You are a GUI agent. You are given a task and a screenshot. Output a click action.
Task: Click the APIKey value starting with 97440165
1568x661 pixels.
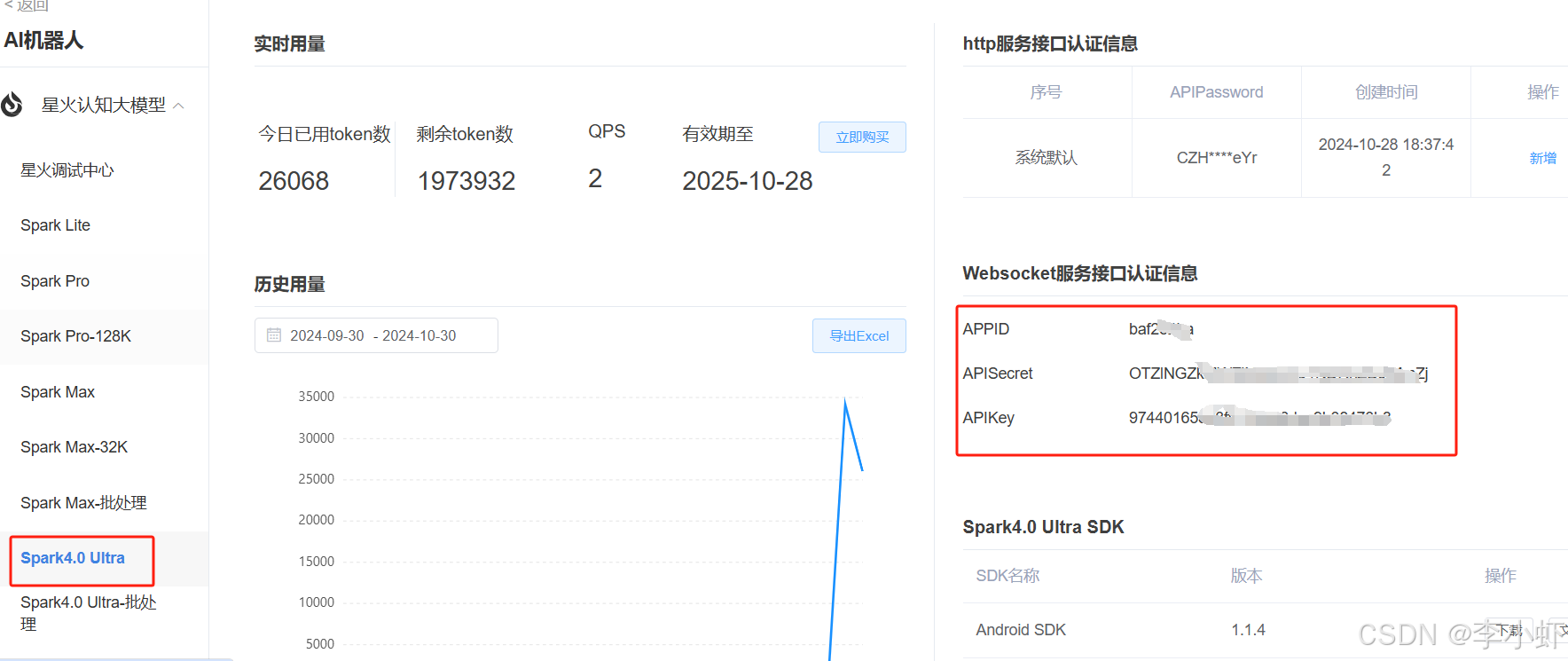(1259, 418)
